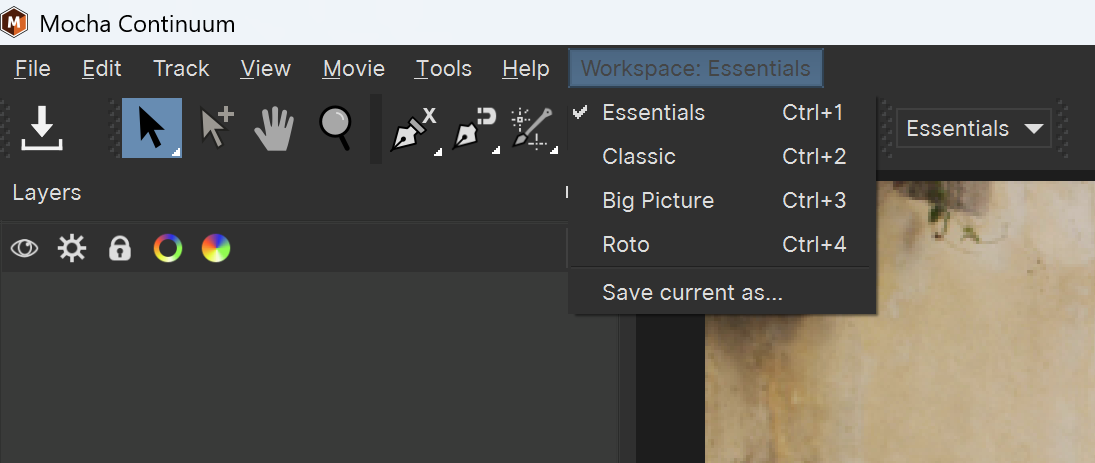The image size is (1095, 463).
Task: Switch to the Classic workspace
Action: [723, 156]
